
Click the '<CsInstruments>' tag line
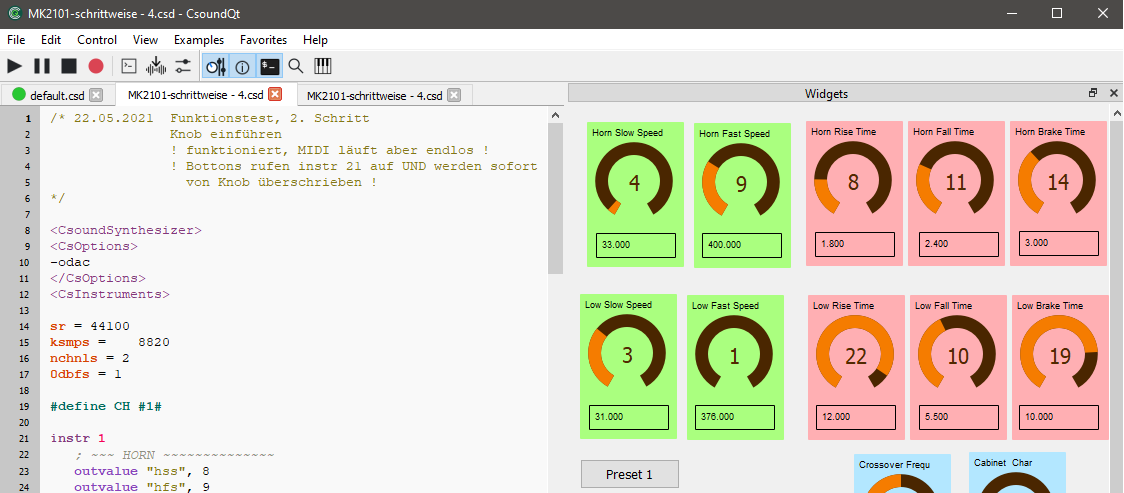point(110,295)
